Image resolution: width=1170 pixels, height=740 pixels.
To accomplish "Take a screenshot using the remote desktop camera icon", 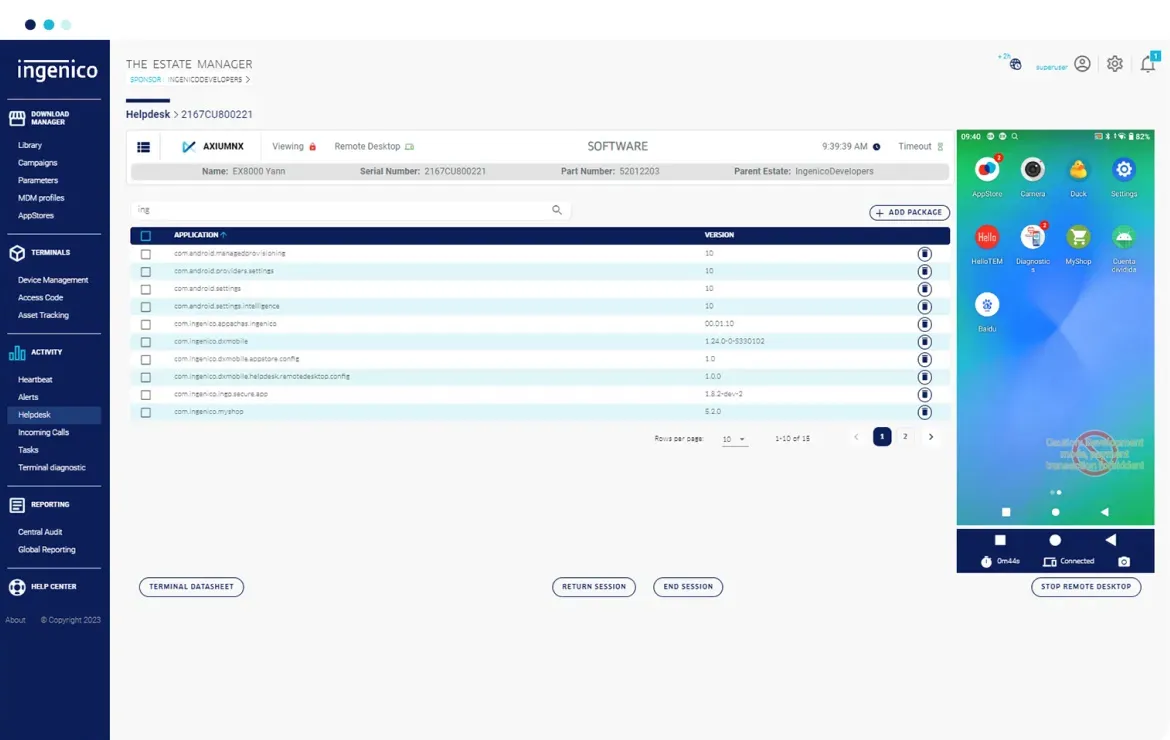I will click(1123, 561).
